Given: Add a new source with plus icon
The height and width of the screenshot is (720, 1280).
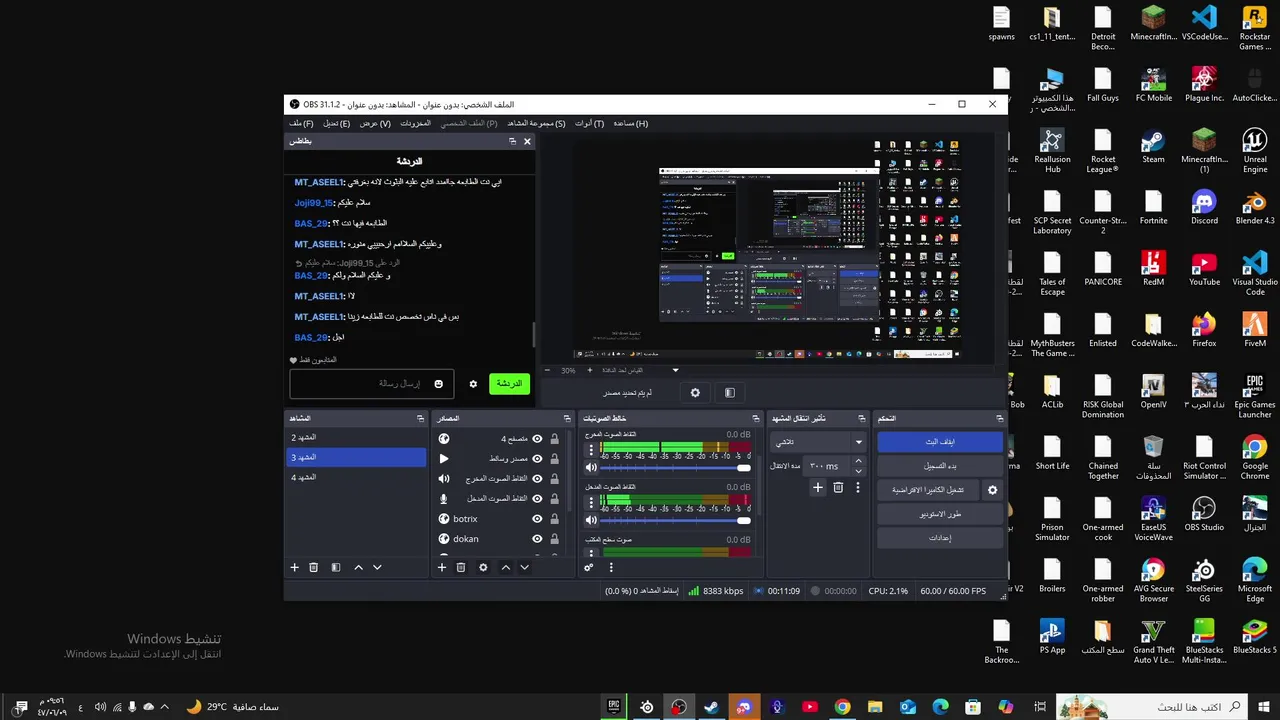Looking at the screenshot, I should point(441,567).
